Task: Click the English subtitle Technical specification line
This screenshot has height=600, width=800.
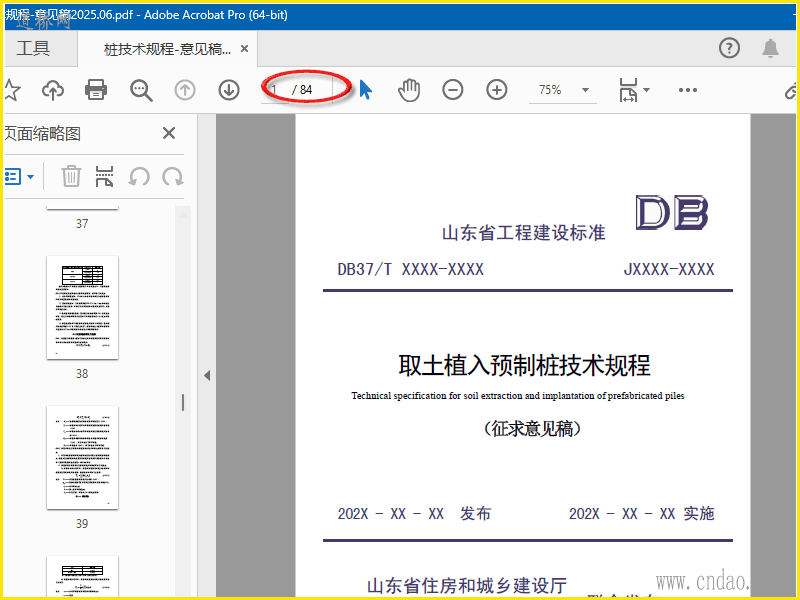Action: pyautogui.click(x=518, y=396)
